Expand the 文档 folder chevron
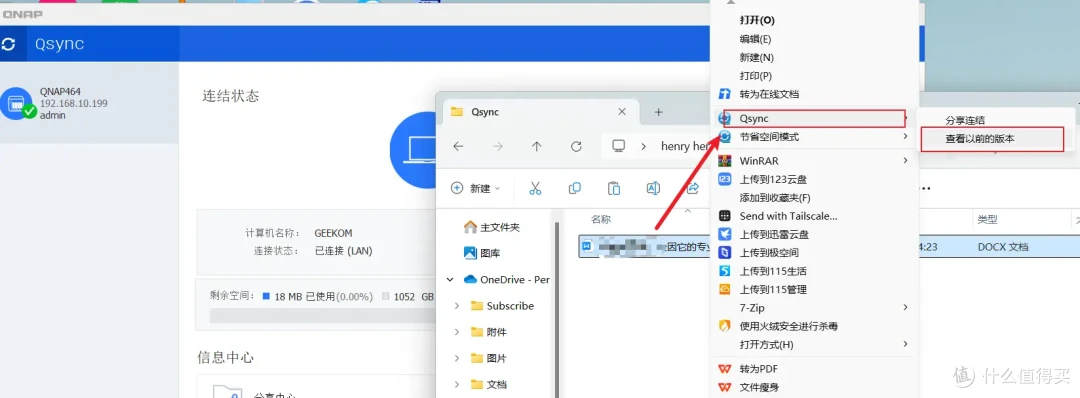 [457, 384]
